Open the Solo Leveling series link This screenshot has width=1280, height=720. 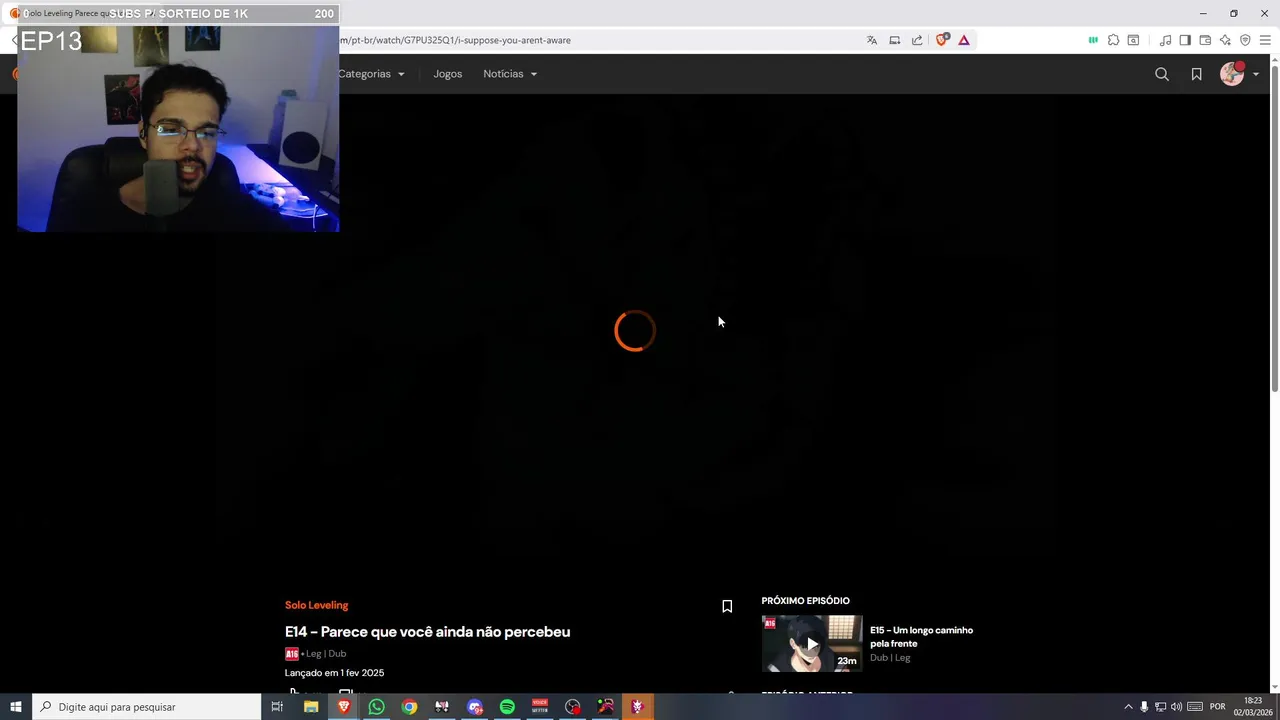(x=316, y=605)
